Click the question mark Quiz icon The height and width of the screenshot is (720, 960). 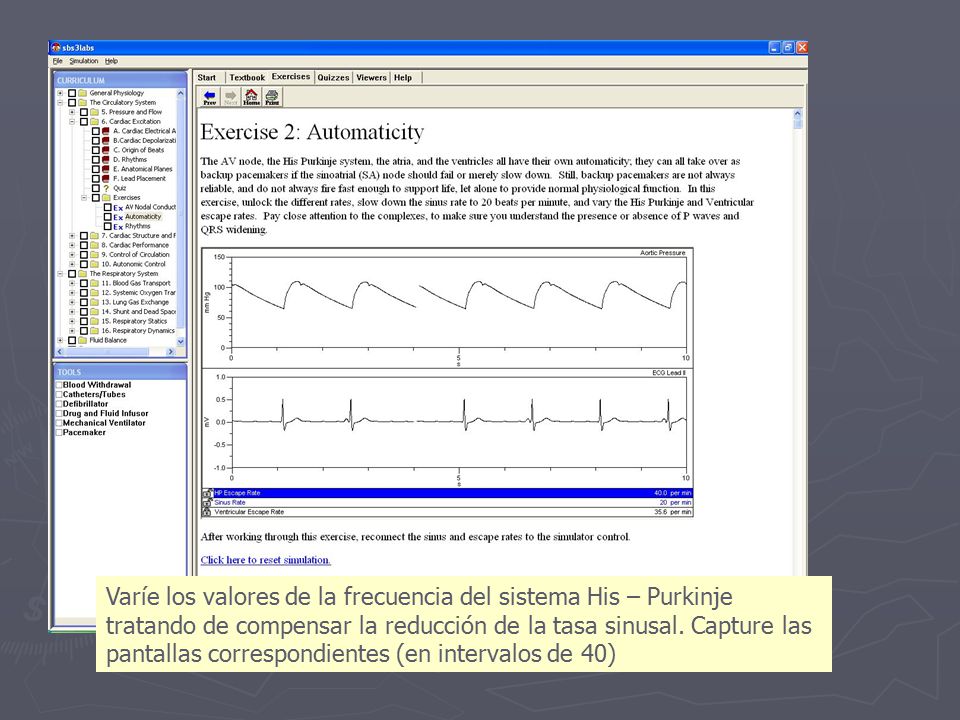106,188
